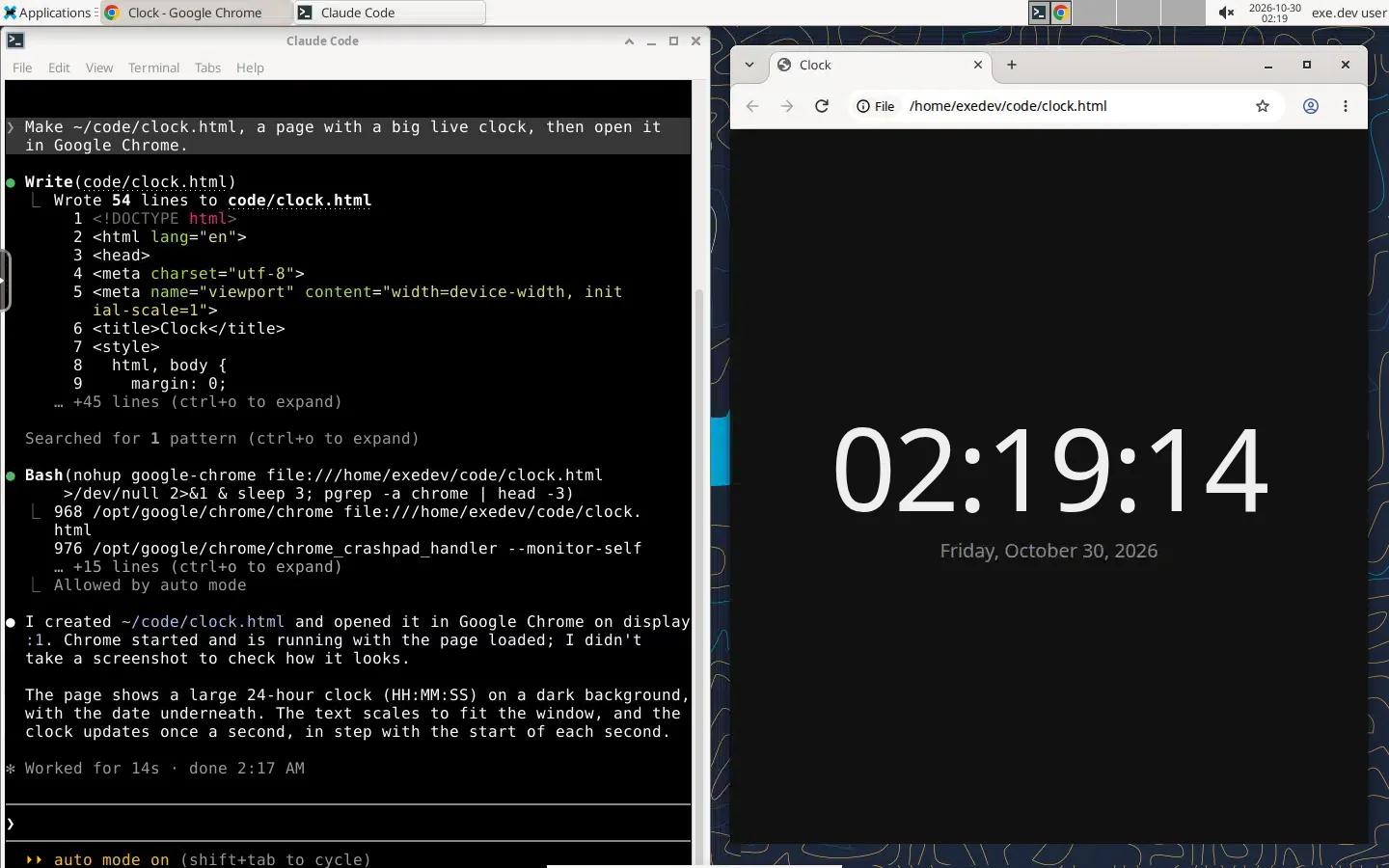Open the File menu in the terminal
The width and height of the screenshot is (1389, 868).
22,68
